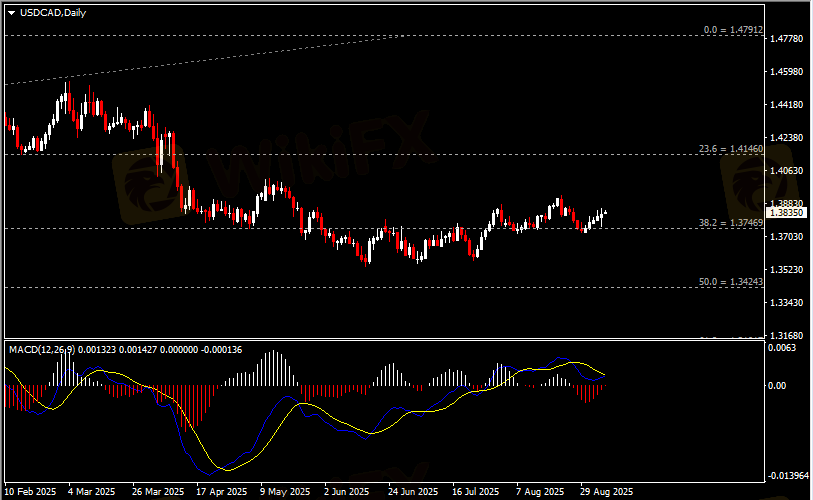Click the 7 Aug 2025 date label
The height and width of the screenshot is (500, 813).
point(540,491)
